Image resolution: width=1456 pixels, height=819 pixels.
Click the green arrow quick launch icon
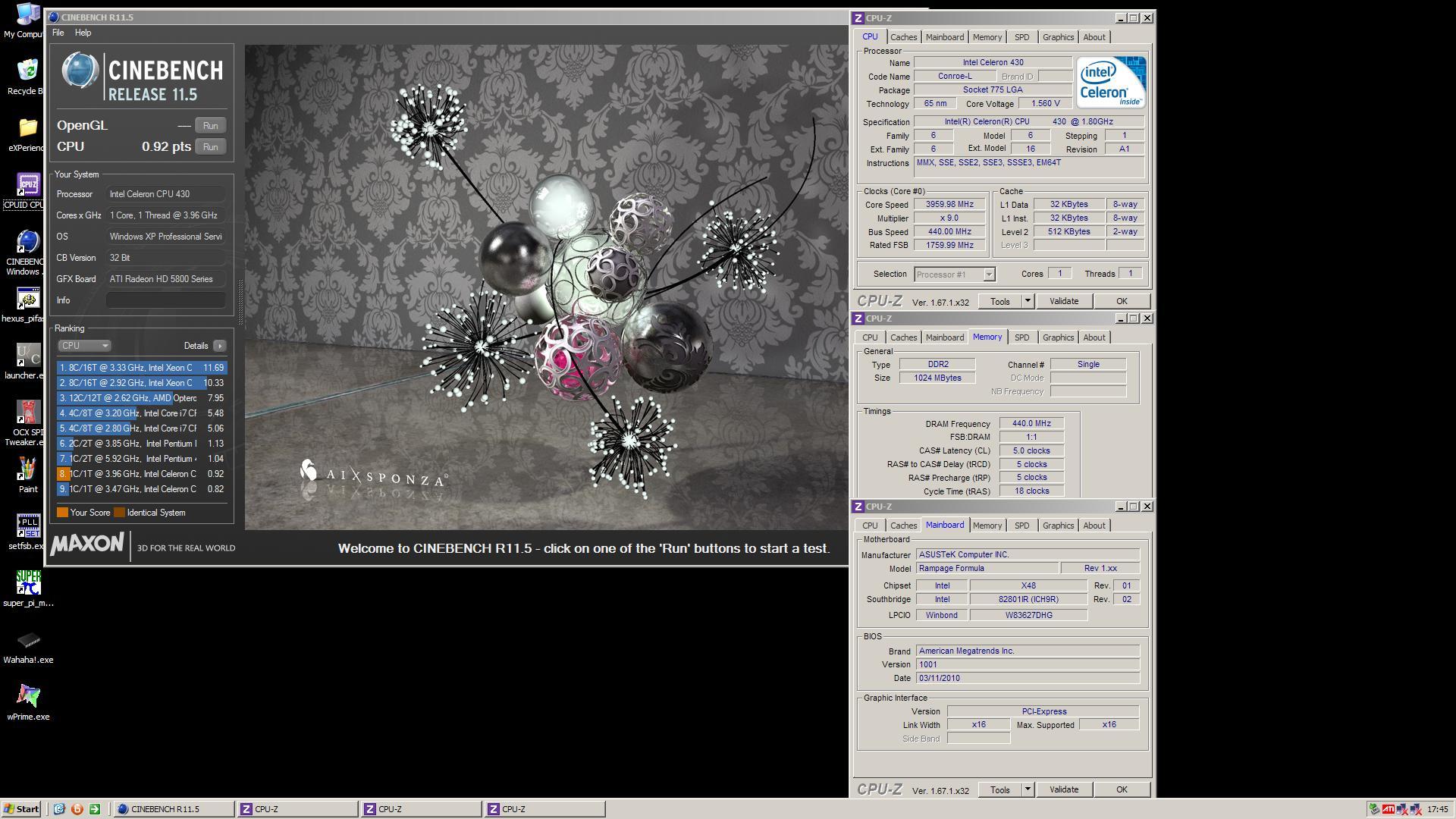(x=95, y=809)
